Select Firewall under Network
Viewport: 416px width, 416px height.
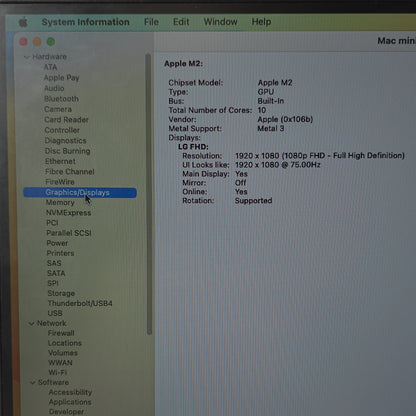tap(61, 333)
